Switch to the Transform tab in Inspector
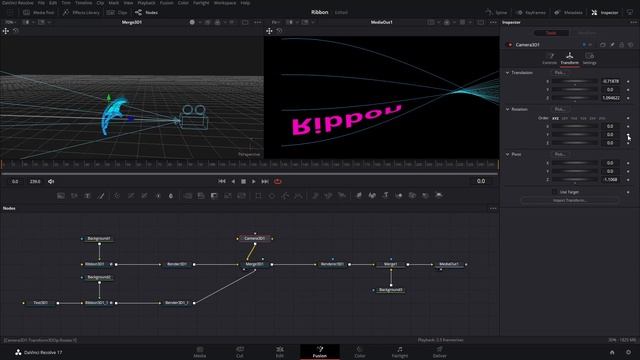Viewport: 640px width, 360px height. pyautogui.click(x=569, y=59)
